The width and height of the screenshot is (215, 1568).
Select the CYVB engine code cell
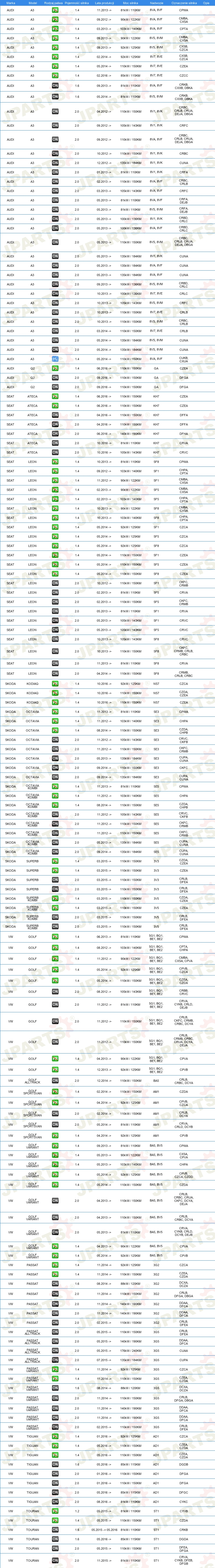coord(184,1511)
